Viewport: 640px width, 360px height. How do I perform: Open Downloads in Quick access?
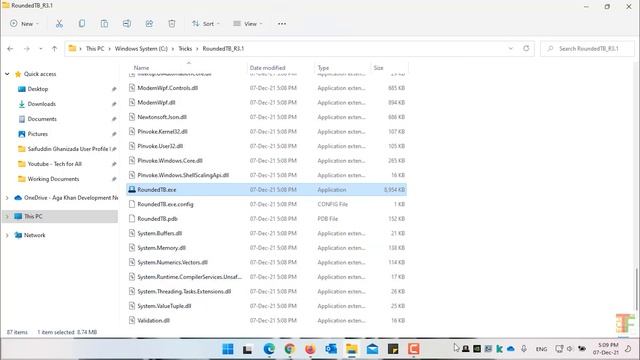(41, 104)
